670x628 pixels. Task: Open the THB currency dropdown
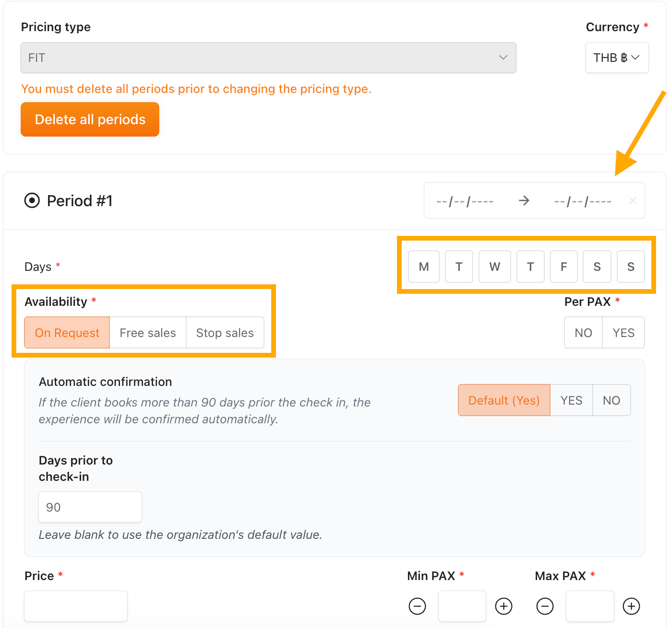617,57
